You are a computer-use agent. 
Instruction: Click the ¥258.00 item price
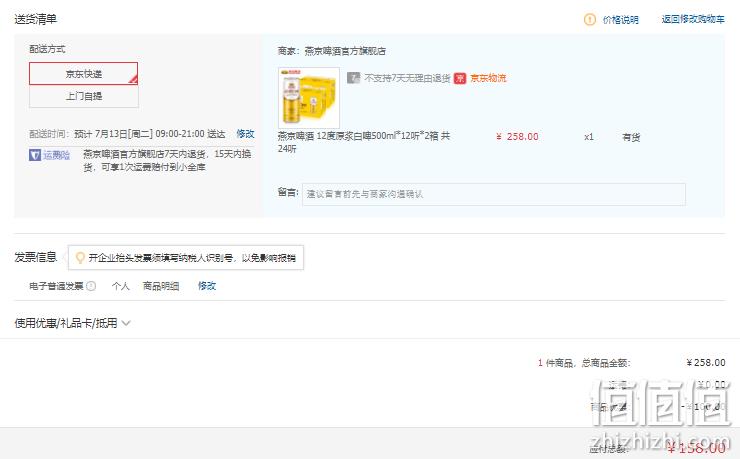[x=517, y=137]
